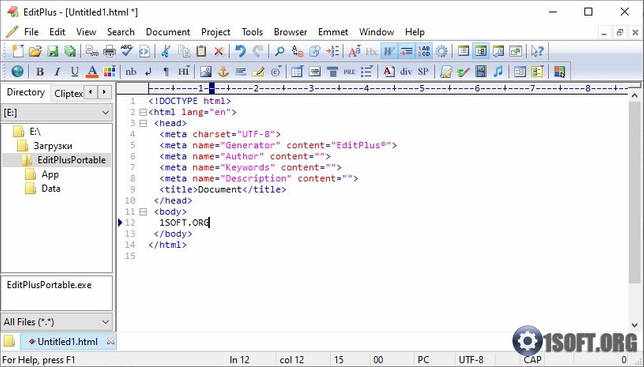Open the Document menu
The image size is (644, 367).
point(168,32)
